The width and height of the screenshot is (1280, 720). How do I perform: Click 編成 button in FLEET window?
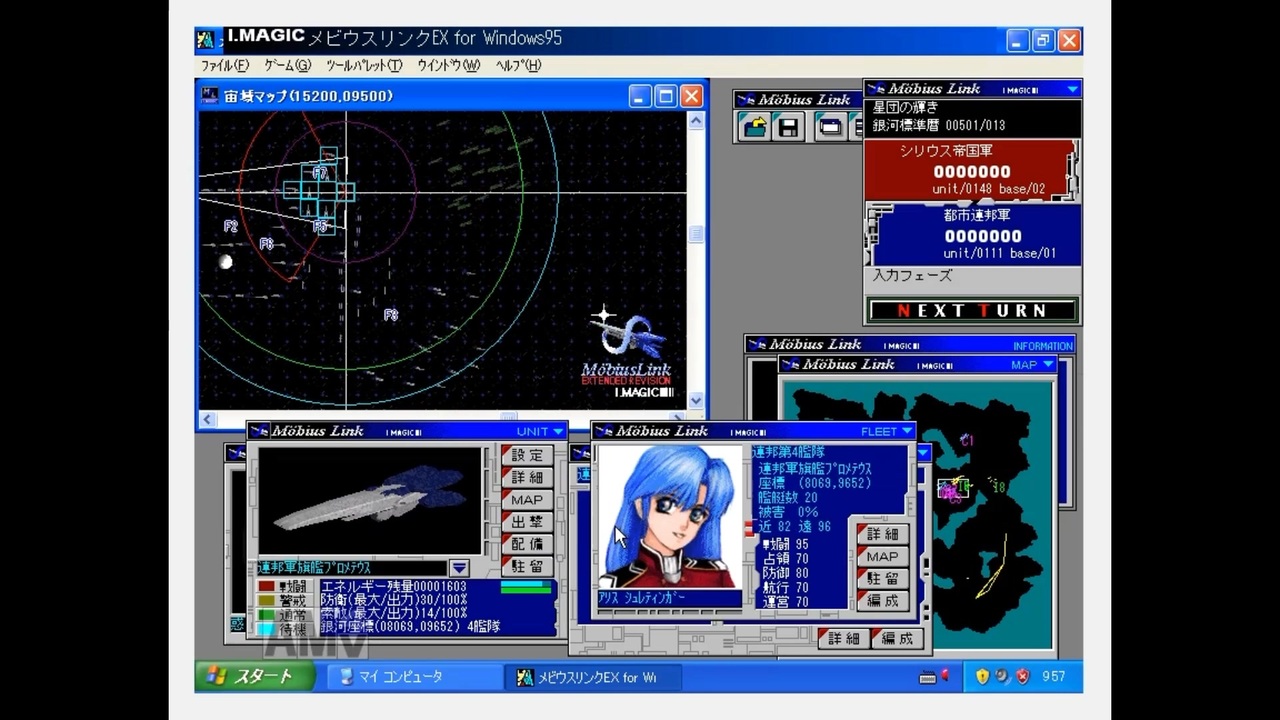coord(883,600)
